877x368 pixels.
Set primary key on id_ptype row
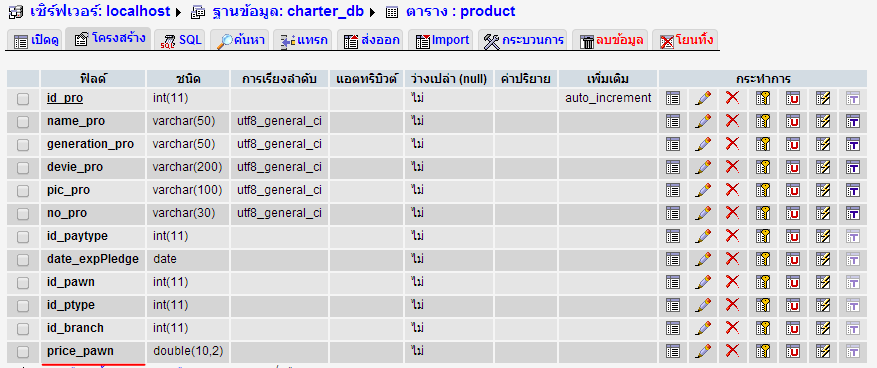(763, 305)
